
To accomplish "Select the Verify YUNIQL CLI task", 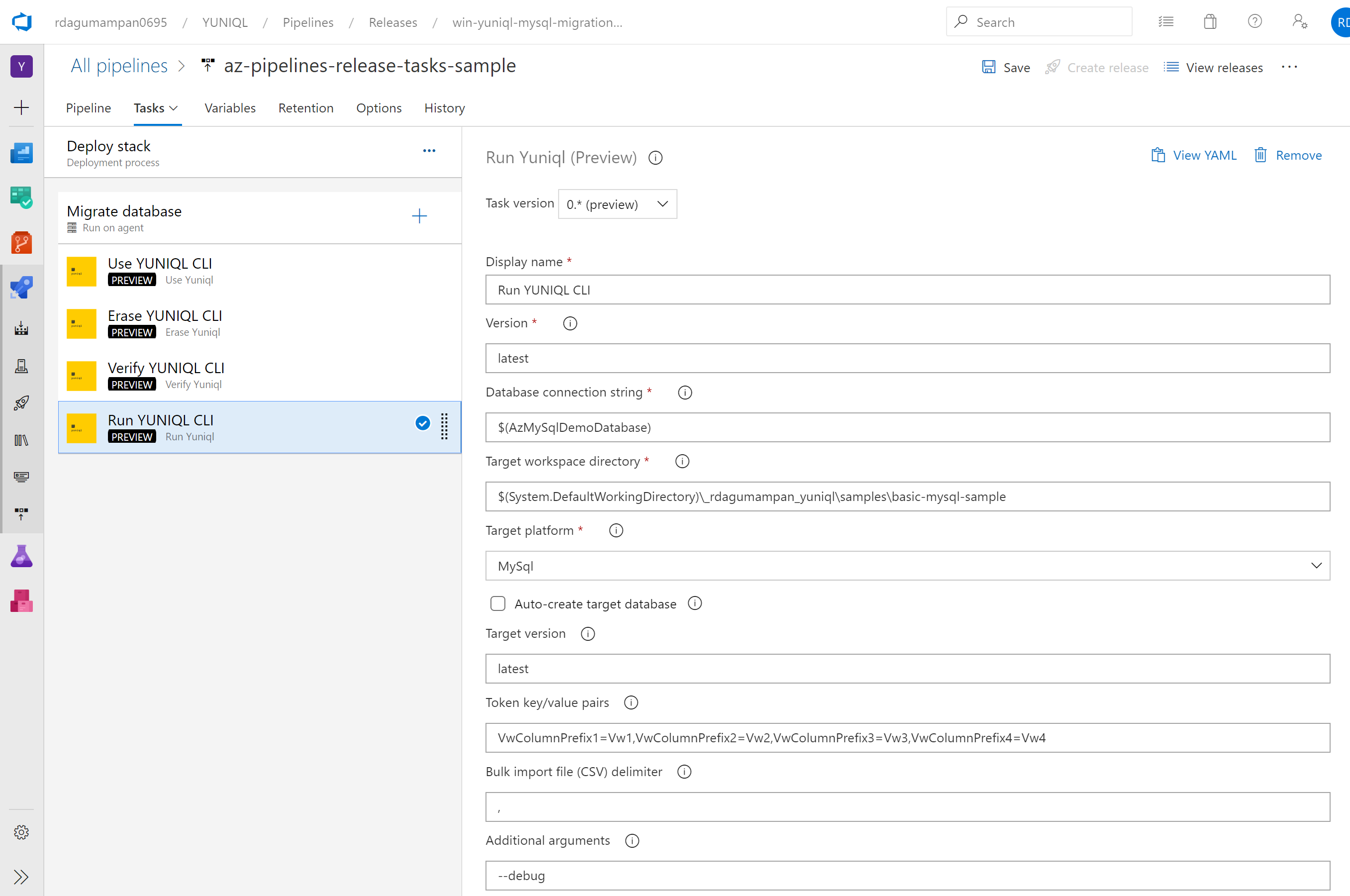I will click(x=260, y=376).
